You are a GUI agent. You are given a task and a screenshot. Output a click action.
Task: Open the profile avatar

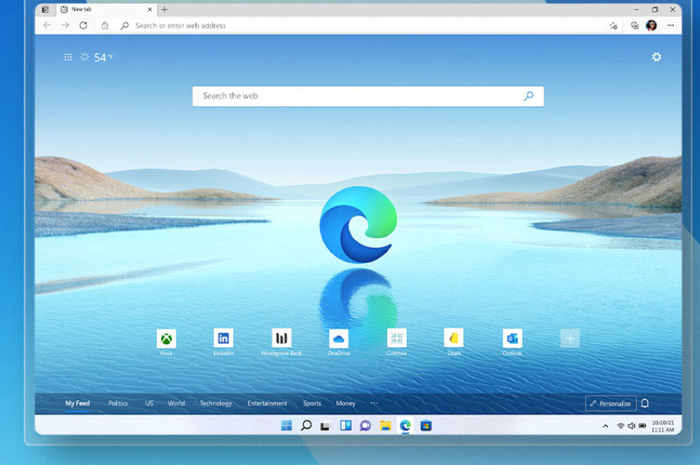coord(651,25)
